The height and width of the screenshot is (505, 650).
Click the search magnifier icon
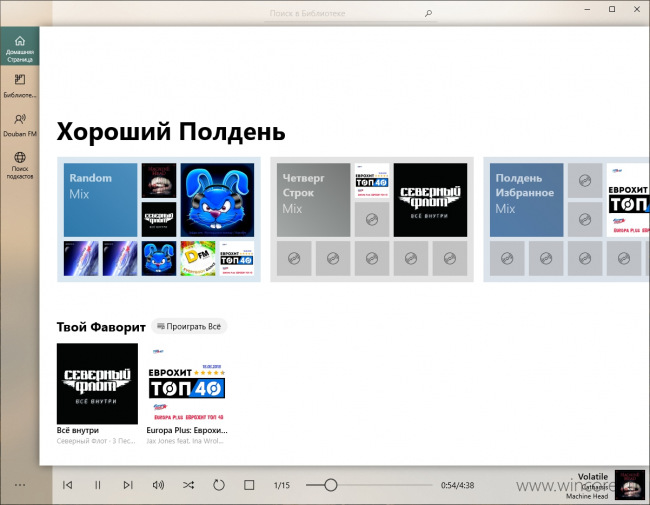(x=428, y=13)
